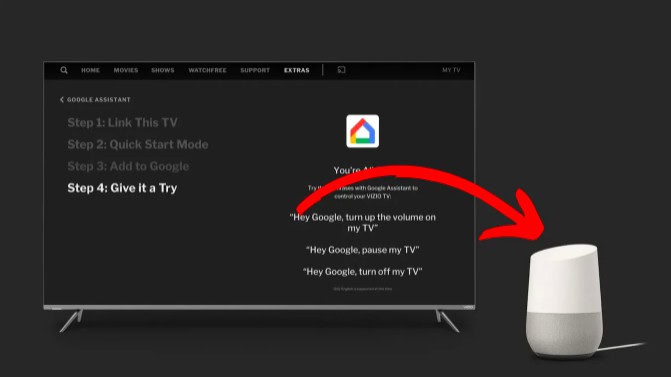
Task: Go back using Google Assistant chevron
Action: click(62, 100)
